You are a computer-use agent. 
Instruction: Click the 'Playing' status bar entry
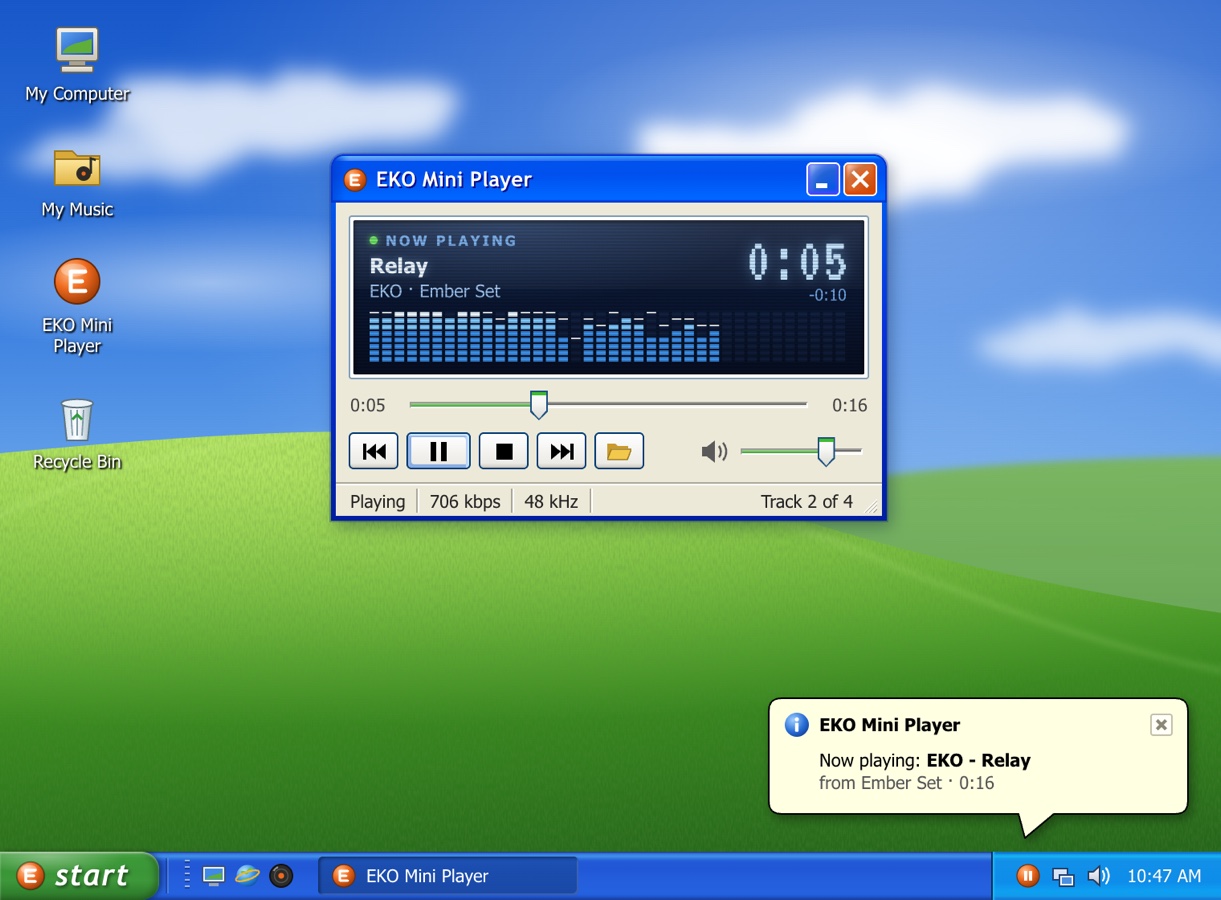378,502
